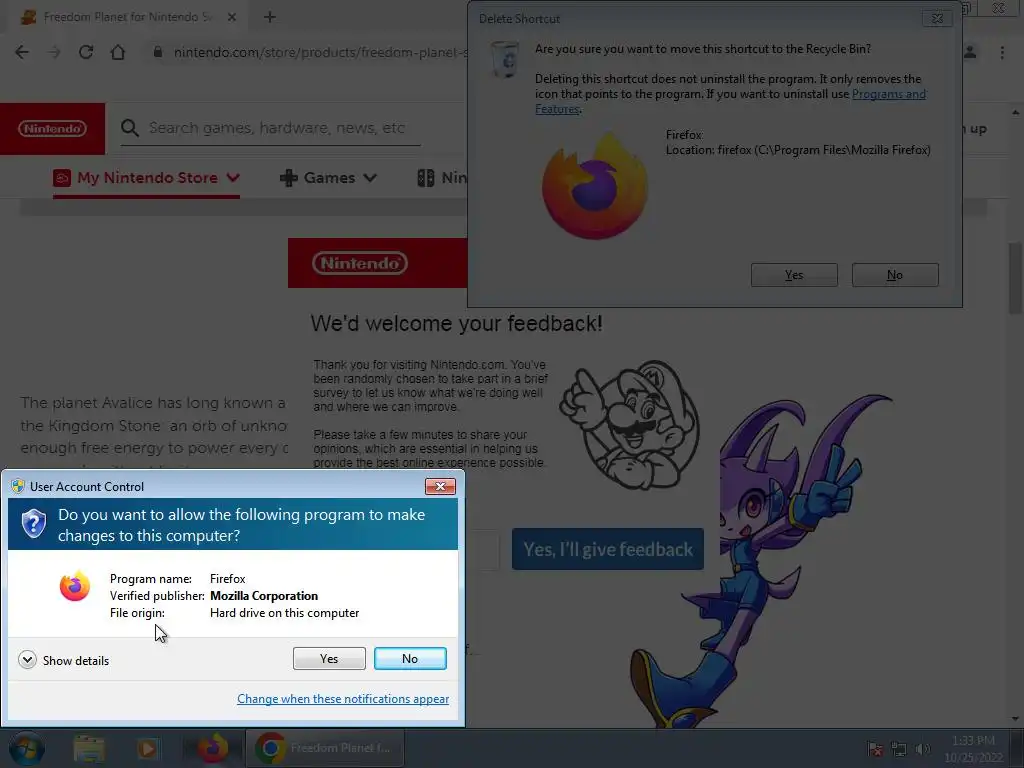Click Yes in Delete Shortcut dialog
The height and width of the screenshot is (768, 1024).
[x=794, y=275]
